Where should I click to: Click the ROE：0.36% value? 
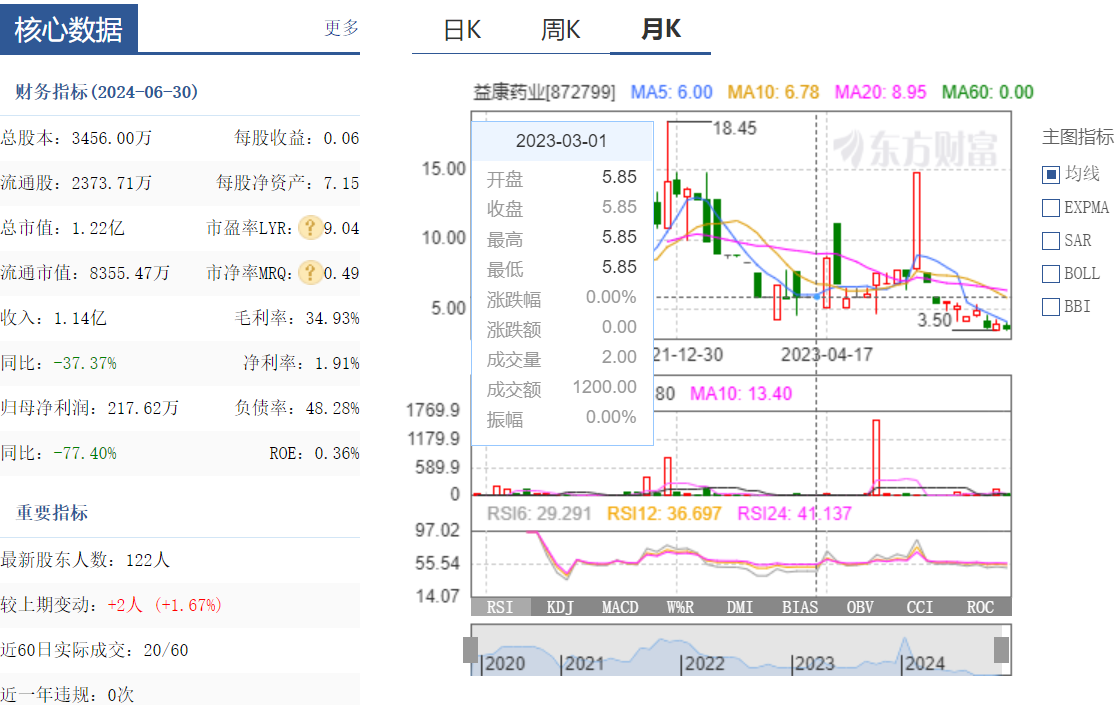tap(314, 454)
